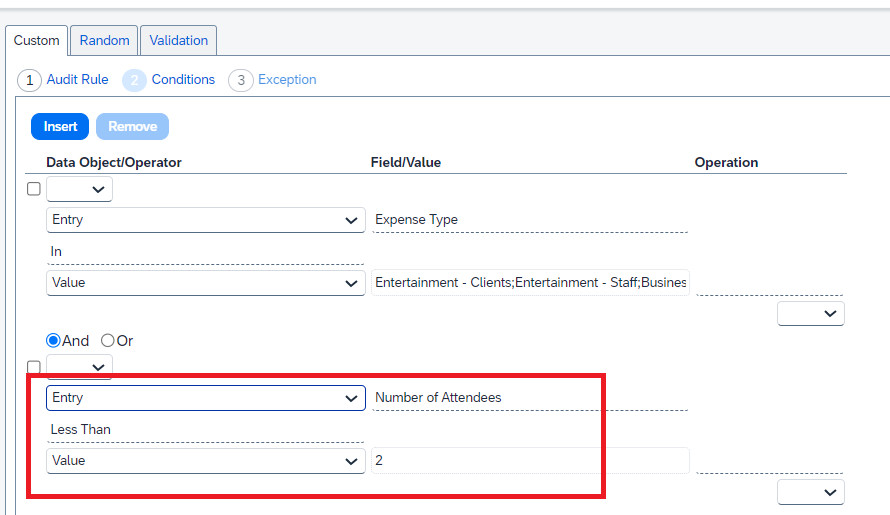Click the step 2 Conditions circle
The image size is (890, 515).
click(134, 80)
